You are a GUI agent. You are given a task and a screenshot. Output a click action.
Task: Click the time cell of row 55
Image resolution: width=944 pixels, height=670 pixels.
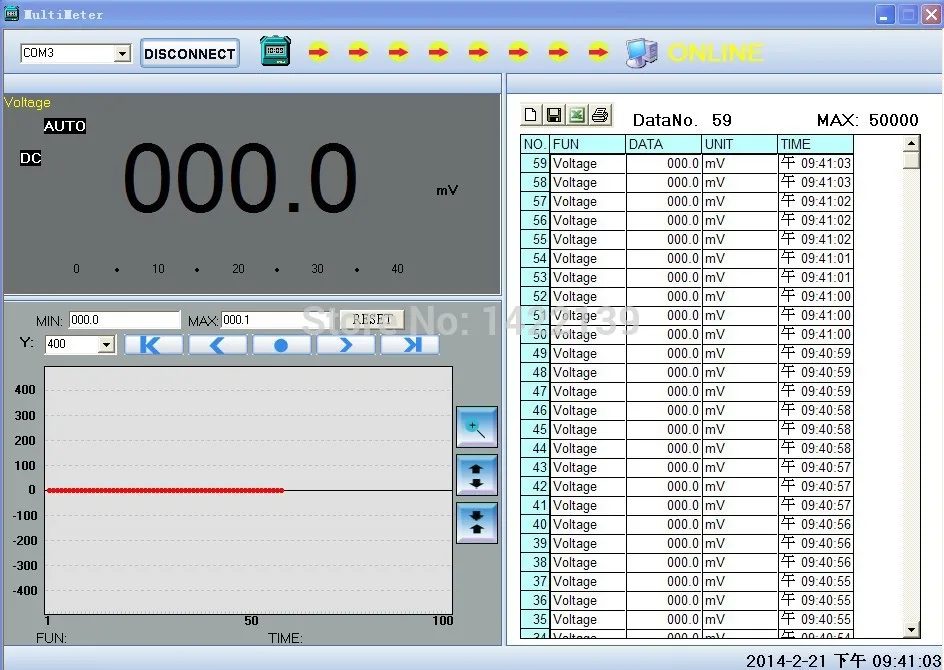[x=815, y=240]
